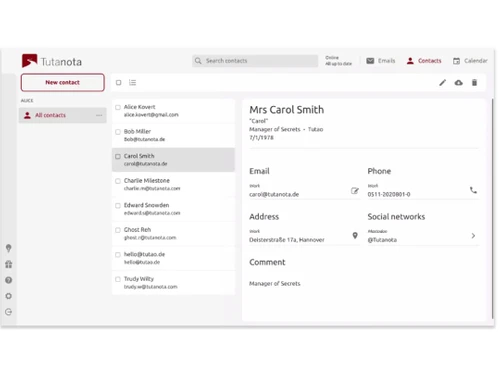This screenshot has height=375, width=500.
Task: Open All contacts more options menu
Action: pyautogui.click(x=99, y=115)
